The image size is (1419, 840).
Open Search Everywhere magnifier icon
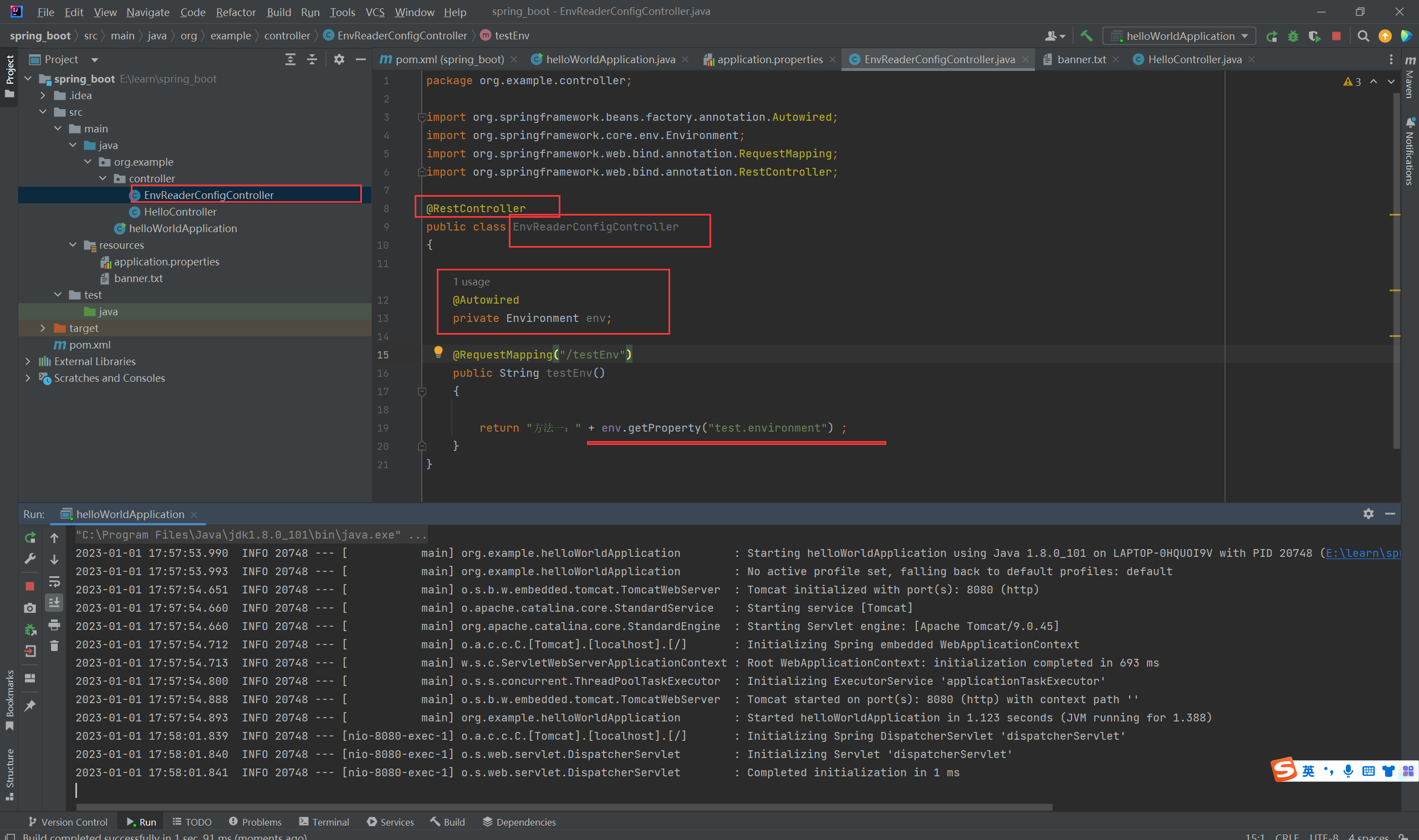tap(1364, 36)
